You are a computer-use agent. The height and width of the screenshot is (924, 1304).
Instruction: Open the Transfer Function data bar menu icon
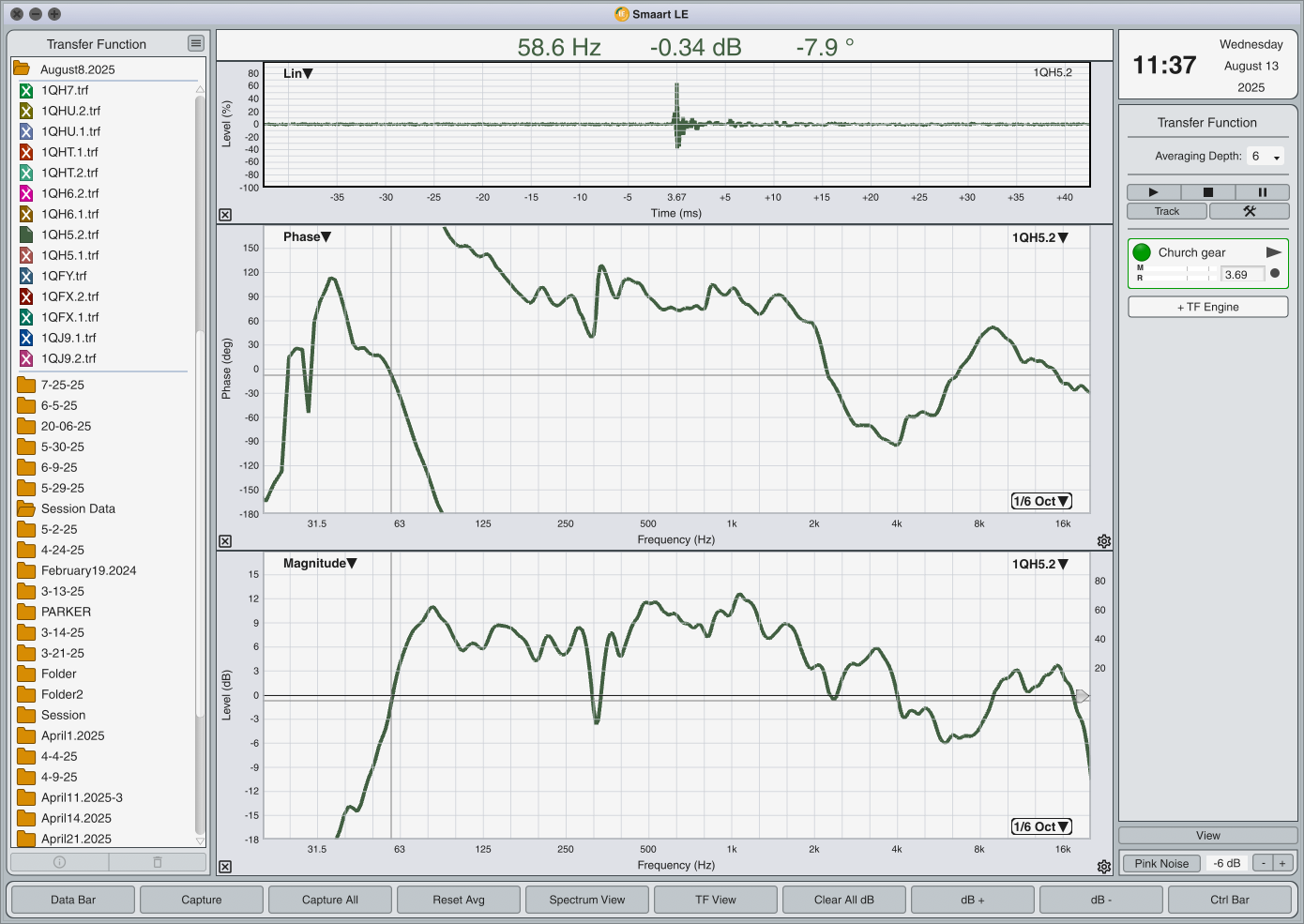click(x=195, y=43)
